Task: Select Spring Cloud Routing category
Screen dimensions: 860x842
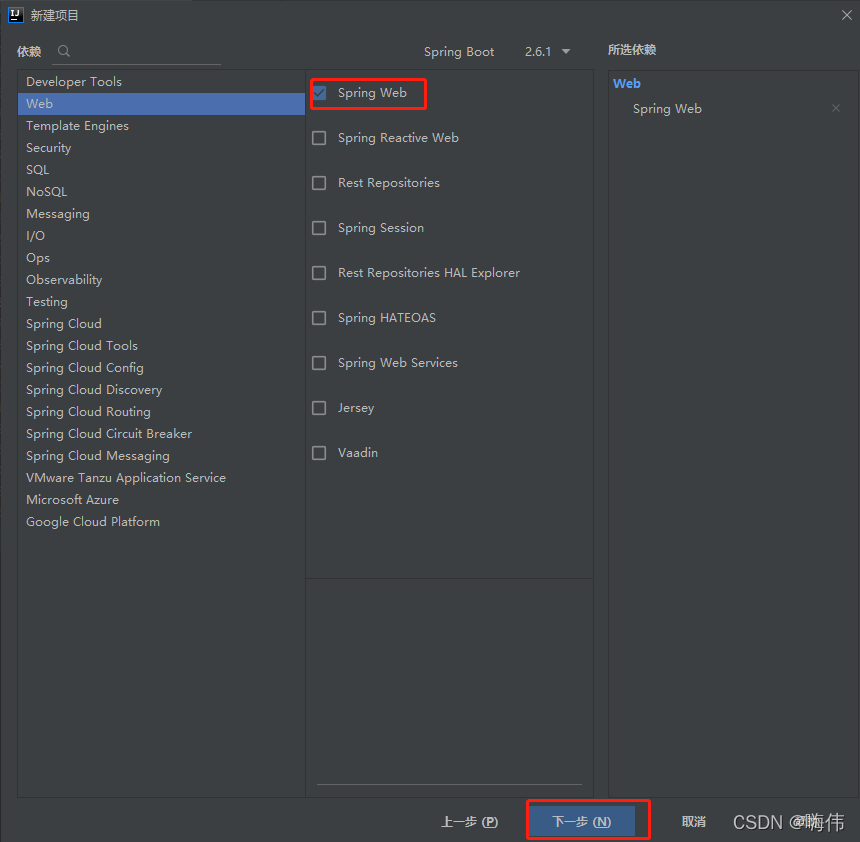Action: click(x=161, y=411)
